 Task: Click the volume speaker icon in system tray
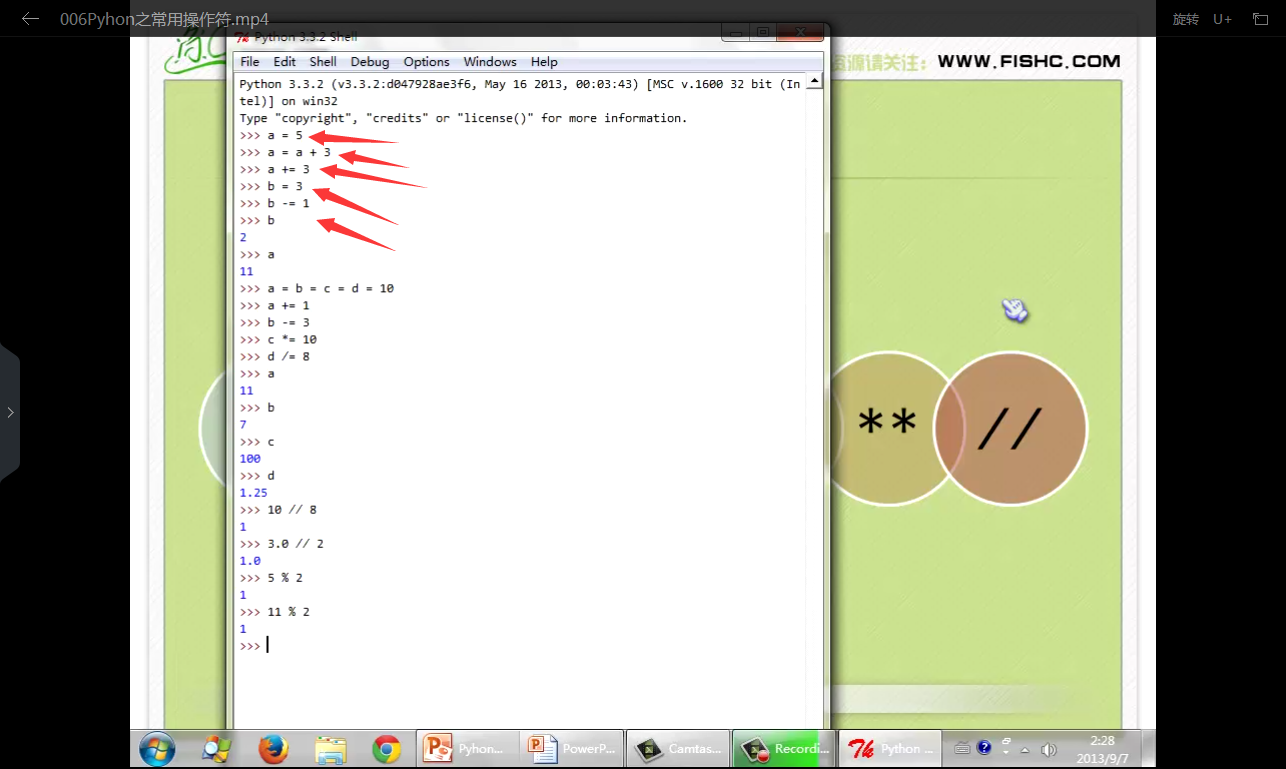pos(1048,748)
